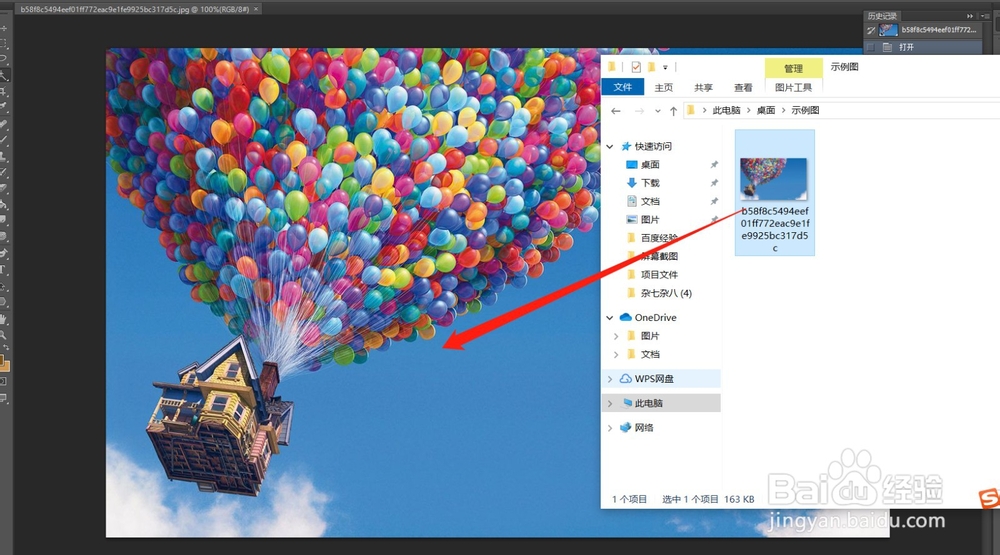
Task: Open 下载 in navigation pane
Action: point(650,183)
